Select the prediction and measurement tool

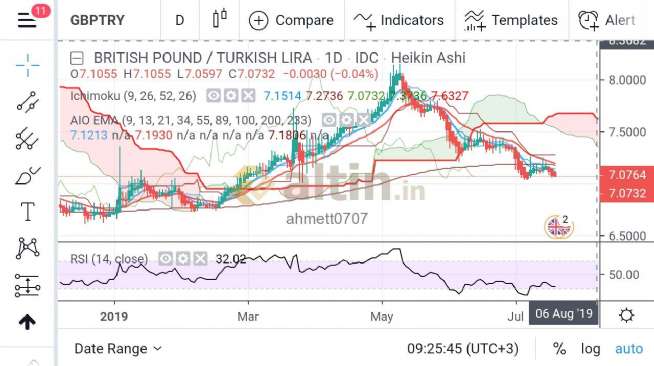(28, 286)
